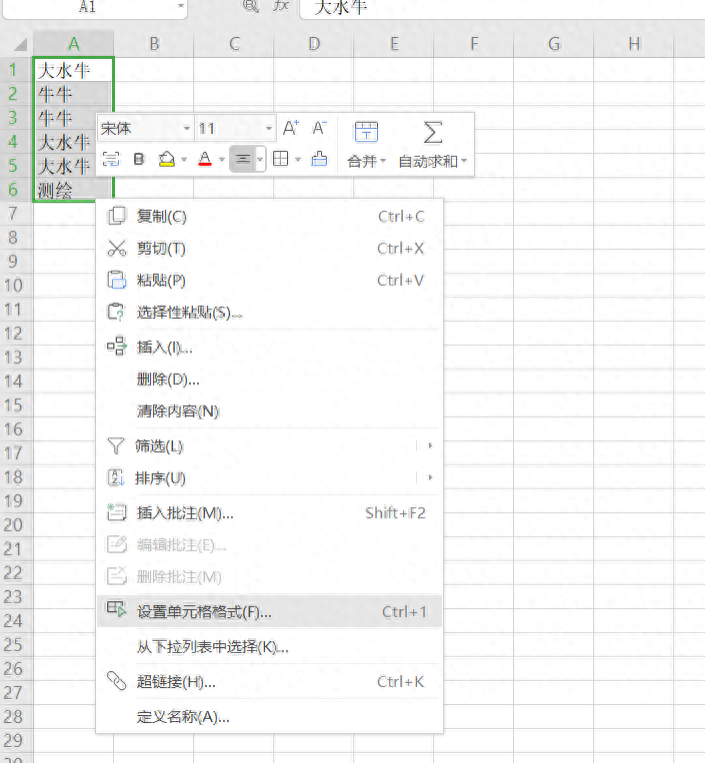This screenshot has height=763, width=705.
Task: Select column C header
Action: pos(234,44)
